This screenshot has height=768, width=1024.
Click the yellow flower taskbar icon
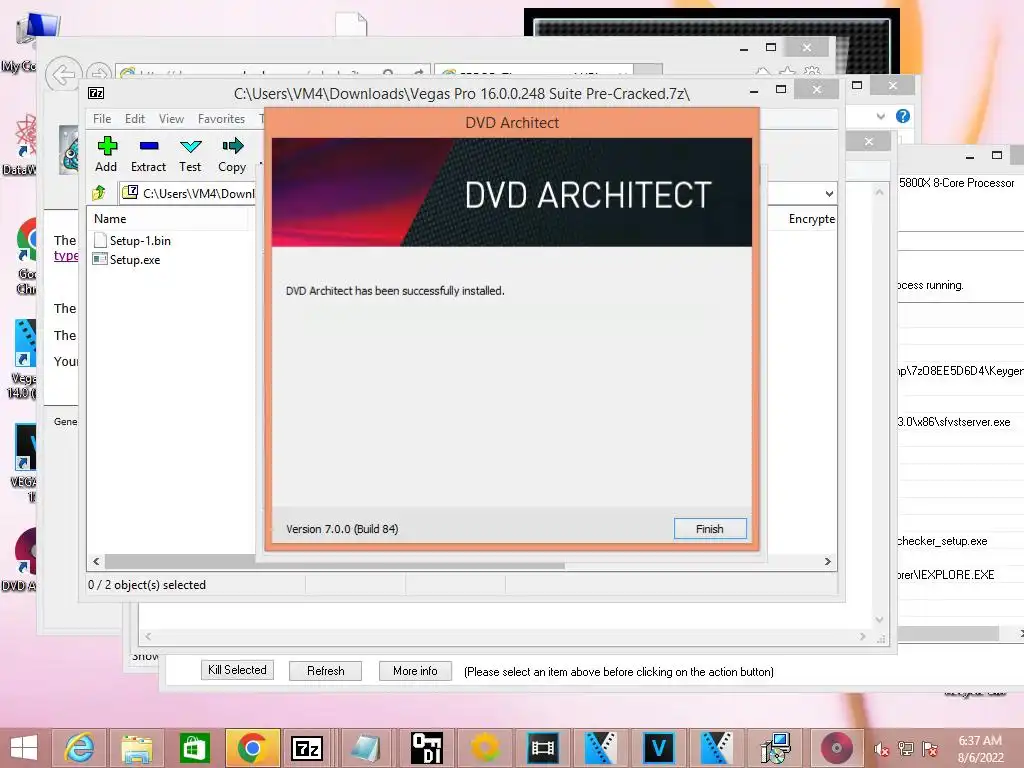tap(485, 748)
